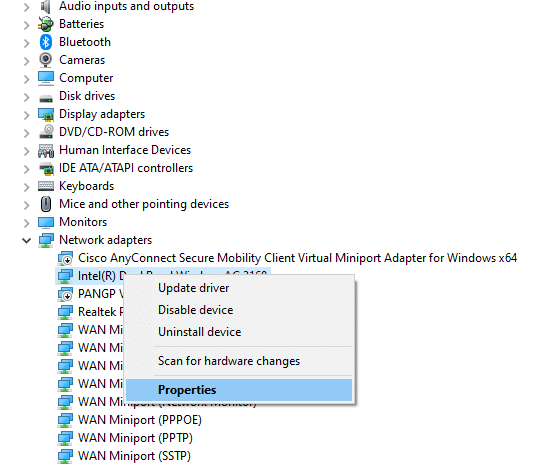Click the Batteries category icon
This screenshot has width=552, height=464.
(x=46, y=24)
